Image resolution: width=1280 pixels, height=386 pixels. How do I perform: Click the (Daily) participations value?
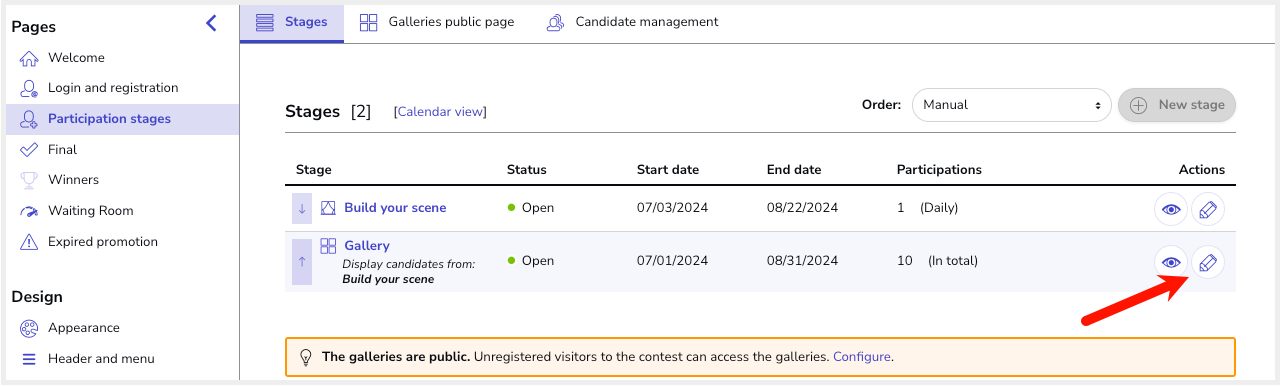pos(940,208)
